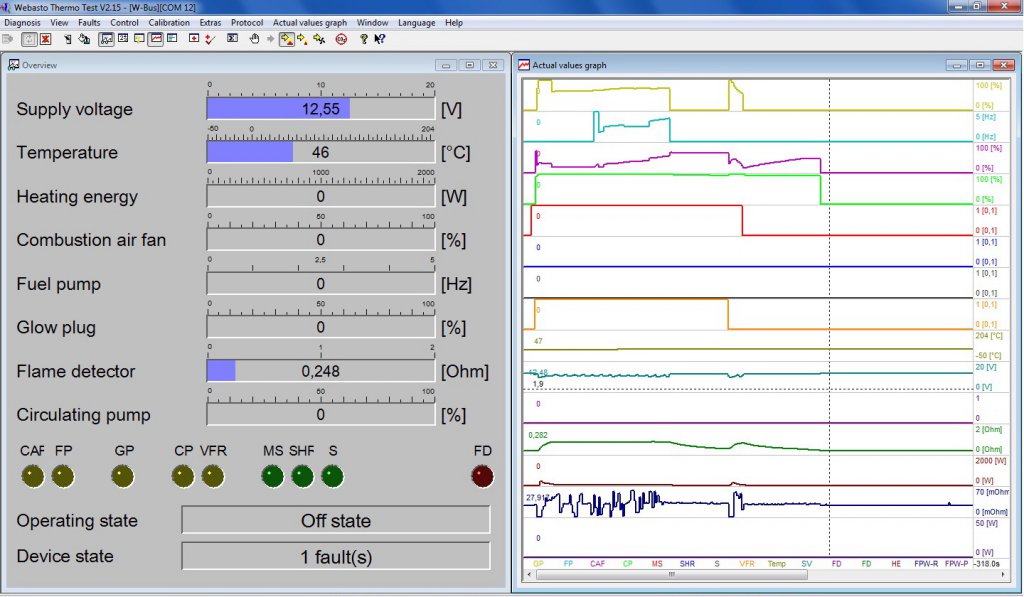The image size is (1024, 597).
Task: Click the yellow question mark help icon
Action: tap(364, 39)
